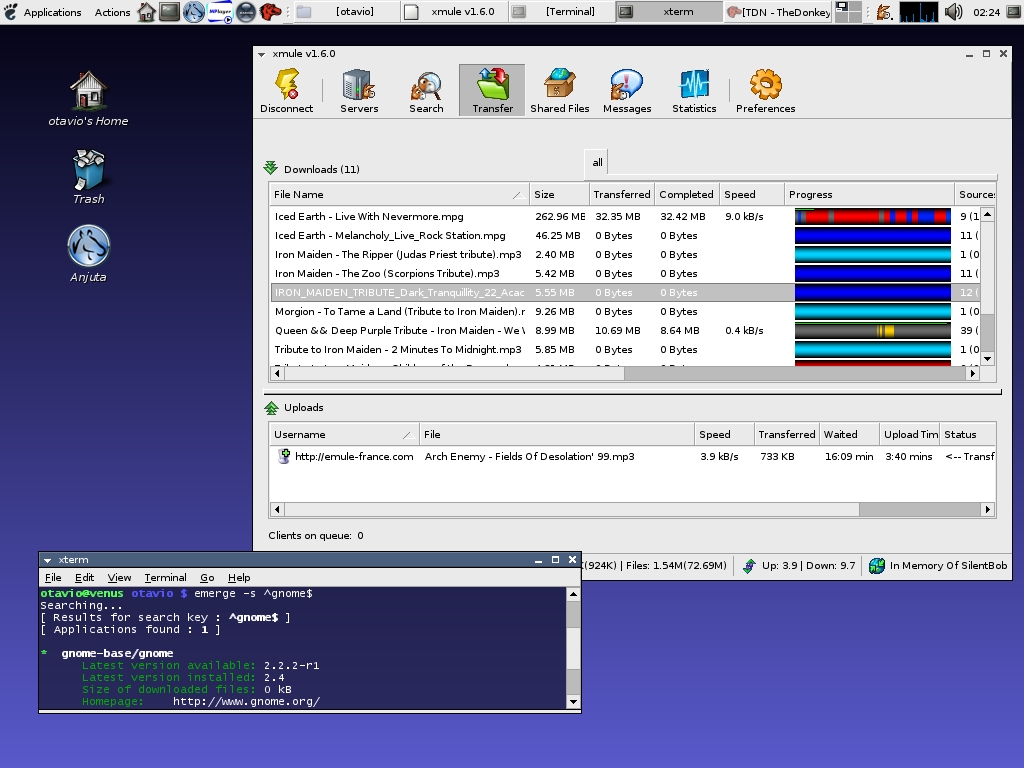This screenshot has width=1024, height=768.
Task: Click the home folder launcher in top panel
Action: [146, 12]
